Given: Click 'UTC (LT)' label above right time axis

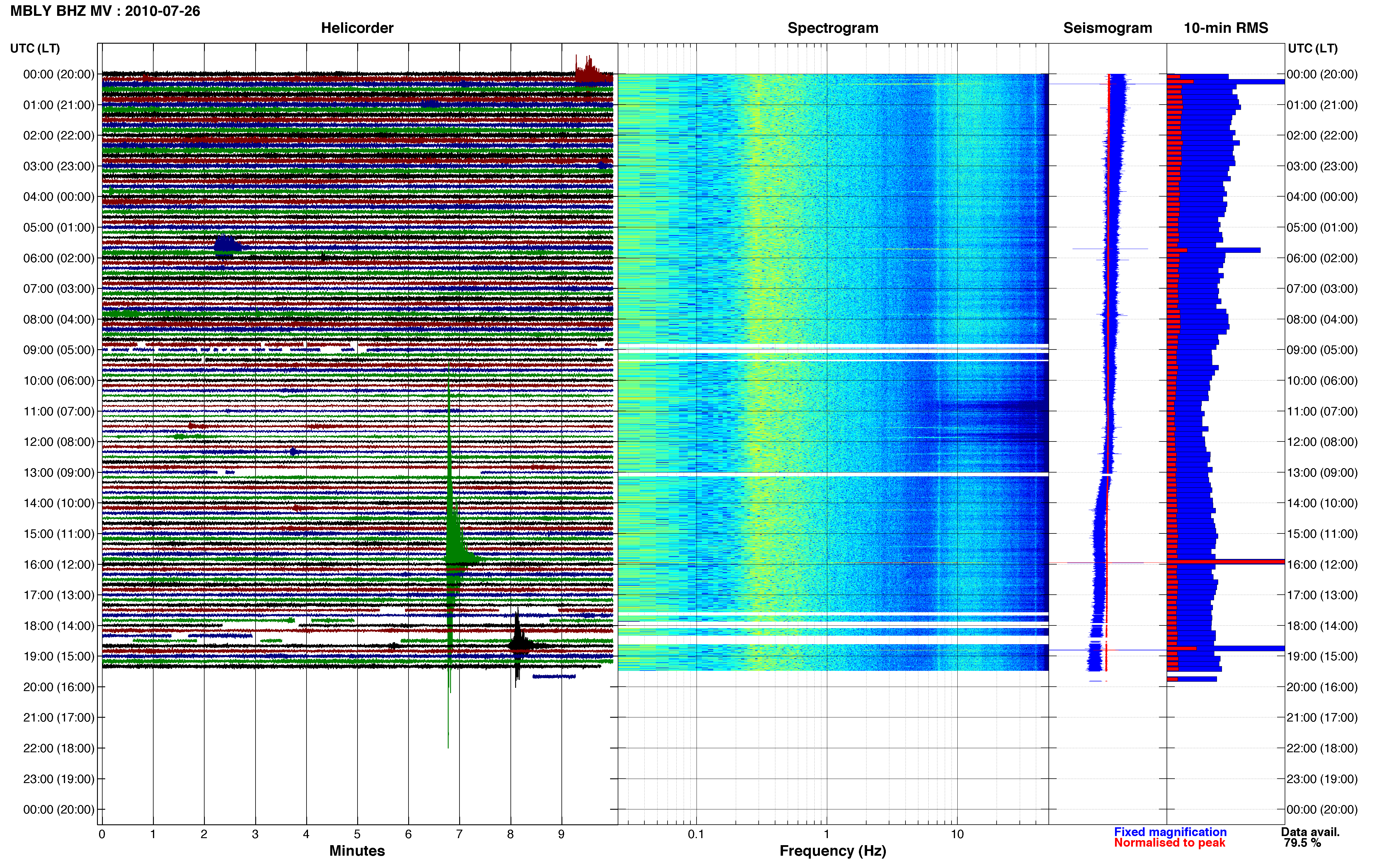Looking at the screenshot, I should click(1313, 48).
